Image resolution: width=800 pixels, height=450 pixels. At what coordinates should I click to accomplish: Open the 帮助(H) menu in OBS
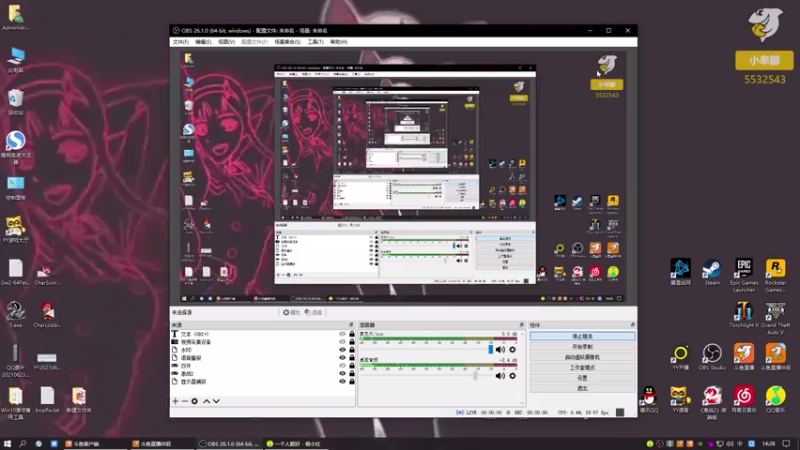(339, 42)
